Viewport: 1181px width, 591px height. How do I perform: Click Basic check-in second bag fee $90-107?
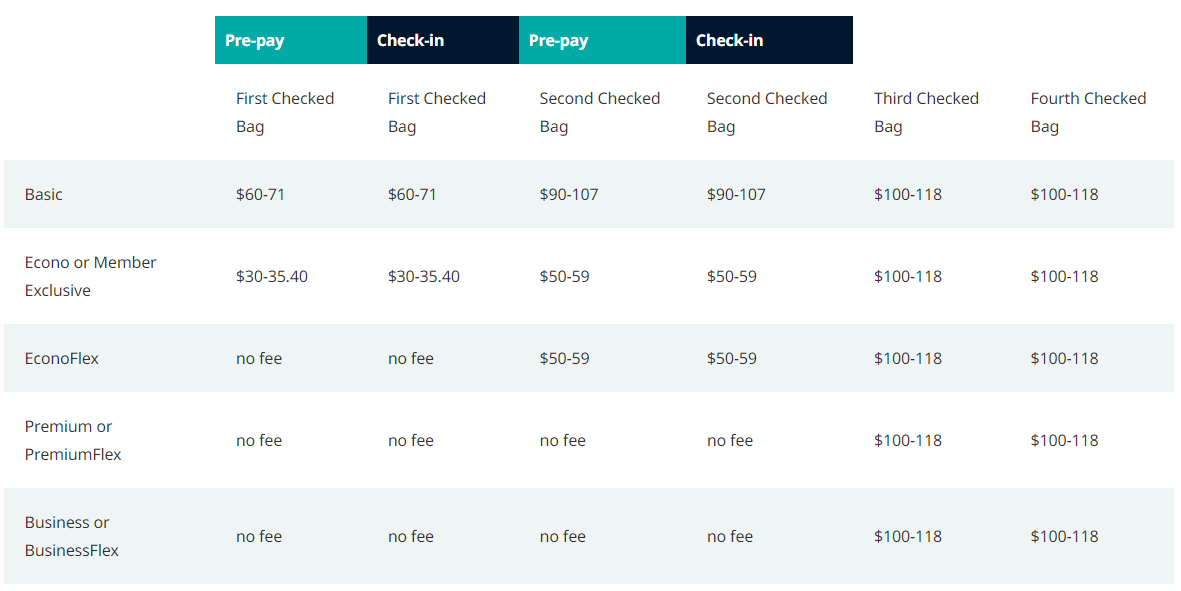coord(736,195)
